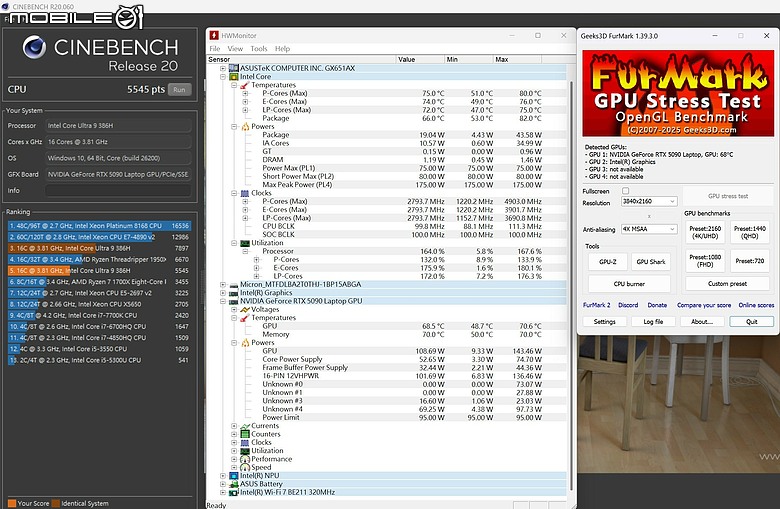Expand E-Cores utilization row
Viewport: 780px width, 509px height.
tap(257, 268)
